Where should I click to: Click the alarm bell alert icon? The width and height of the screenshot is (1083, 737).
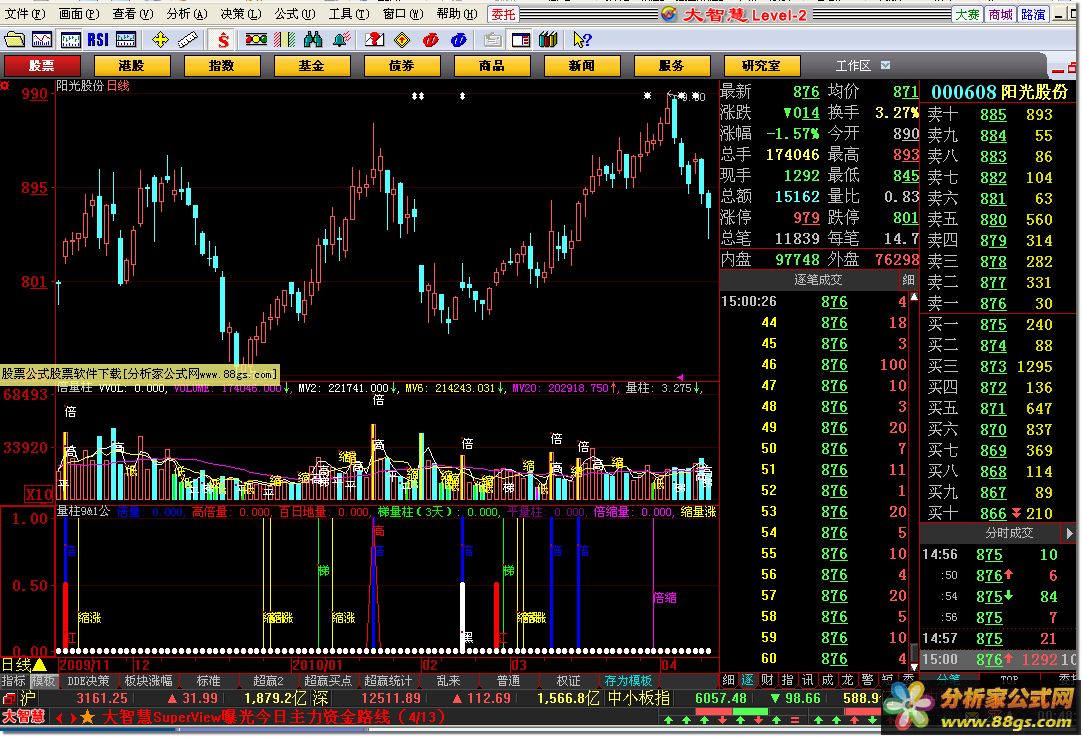tap(342, 40)
